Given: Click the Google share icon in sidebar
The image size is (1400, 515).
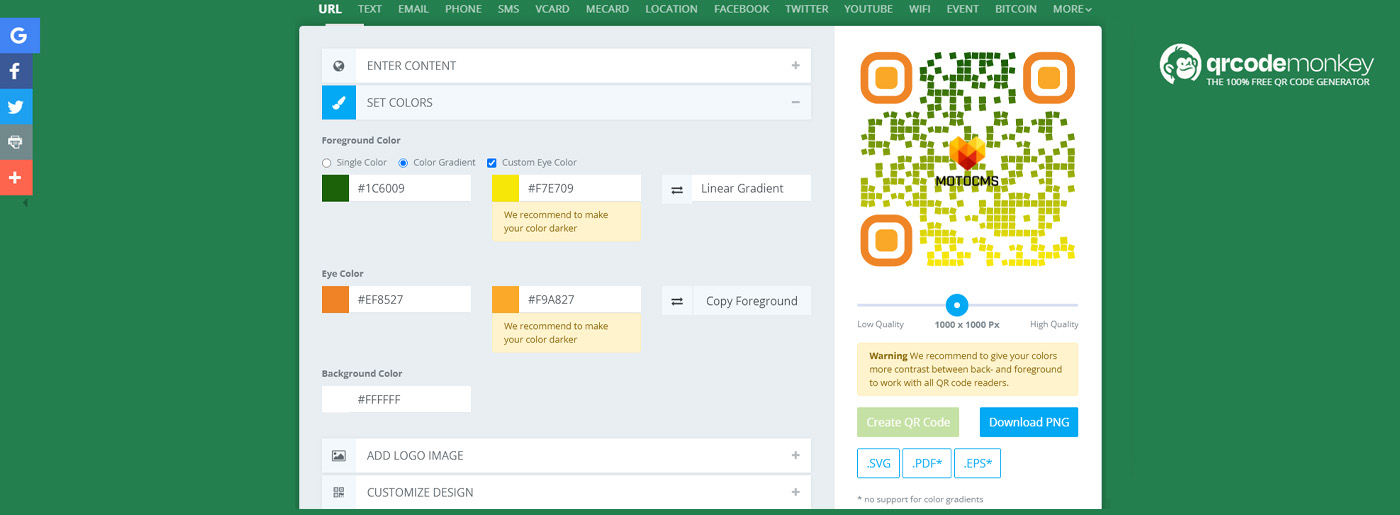Looking at the screenshot, I should [x=19, y=35].
